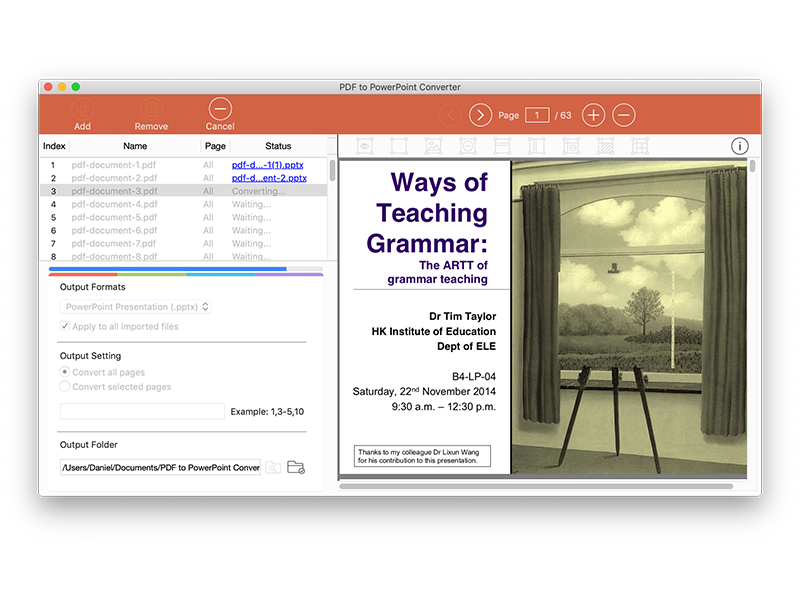Image resolution: width=800 pixels, height=600 pixels.
Task: Click the magnifier icon beside output folder path
Action: [x=273, y=467]
